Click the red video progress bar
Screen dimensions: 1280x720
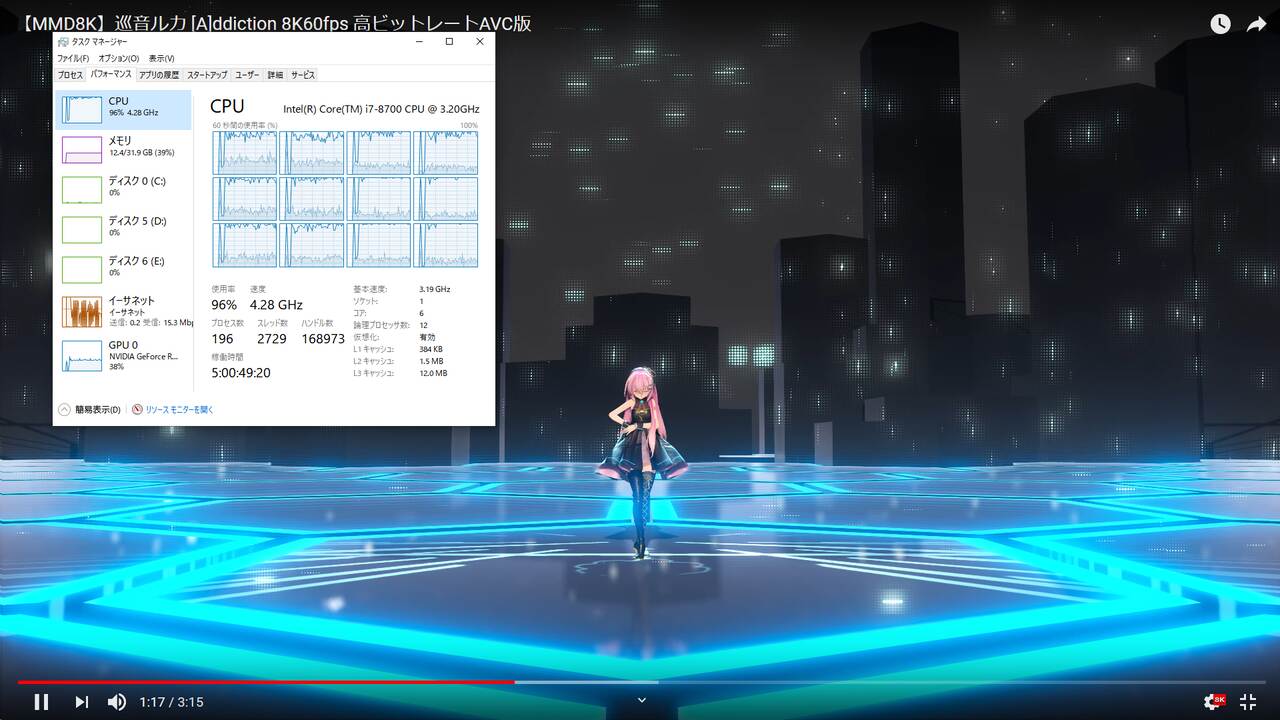point(300,682)
